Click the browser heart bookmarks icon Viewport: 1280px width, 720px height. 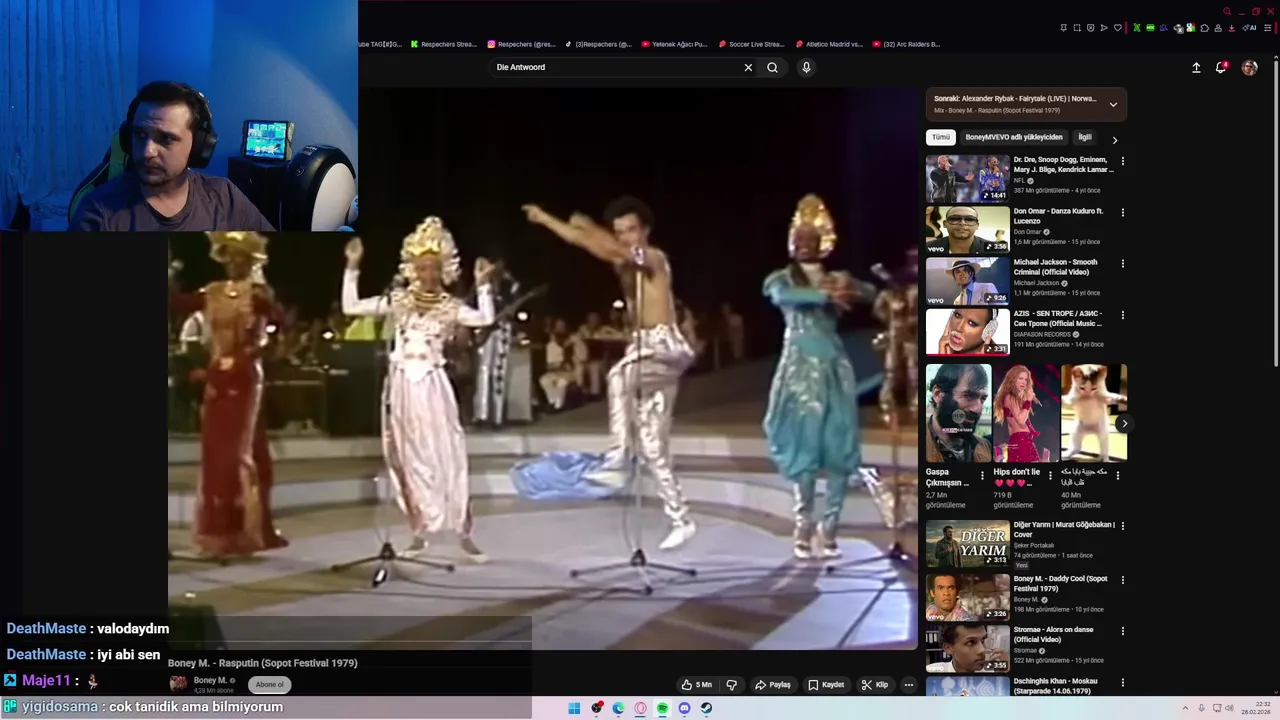pyautogui.click(x=1118, y=28)
